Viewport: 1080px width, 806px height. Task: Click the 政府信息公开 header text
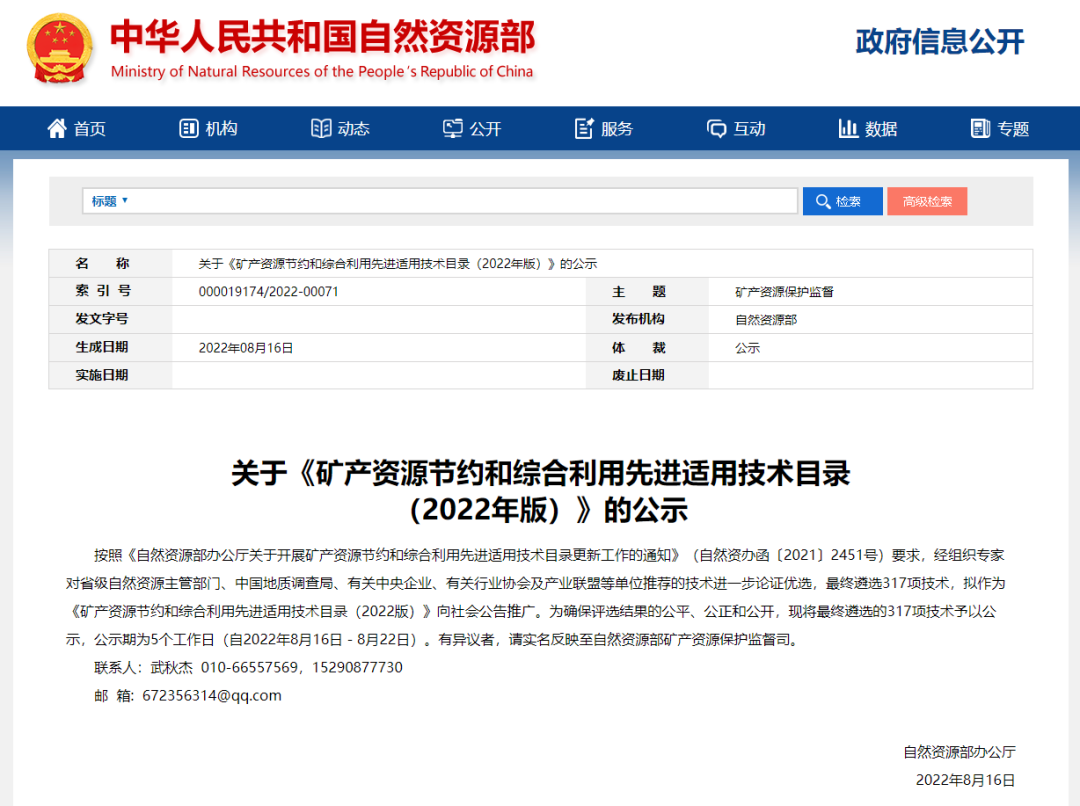point(940,42)
